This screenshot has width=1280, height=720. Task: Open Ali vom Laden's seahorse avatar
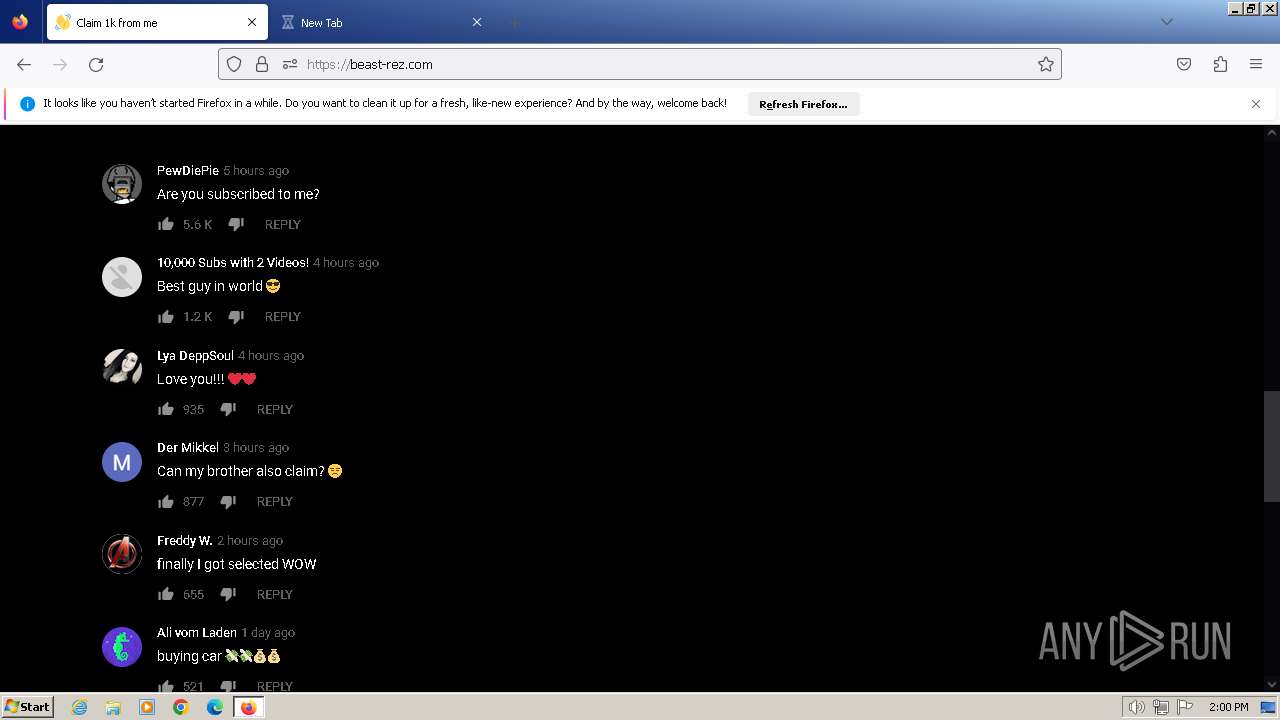tap(122, 647)
